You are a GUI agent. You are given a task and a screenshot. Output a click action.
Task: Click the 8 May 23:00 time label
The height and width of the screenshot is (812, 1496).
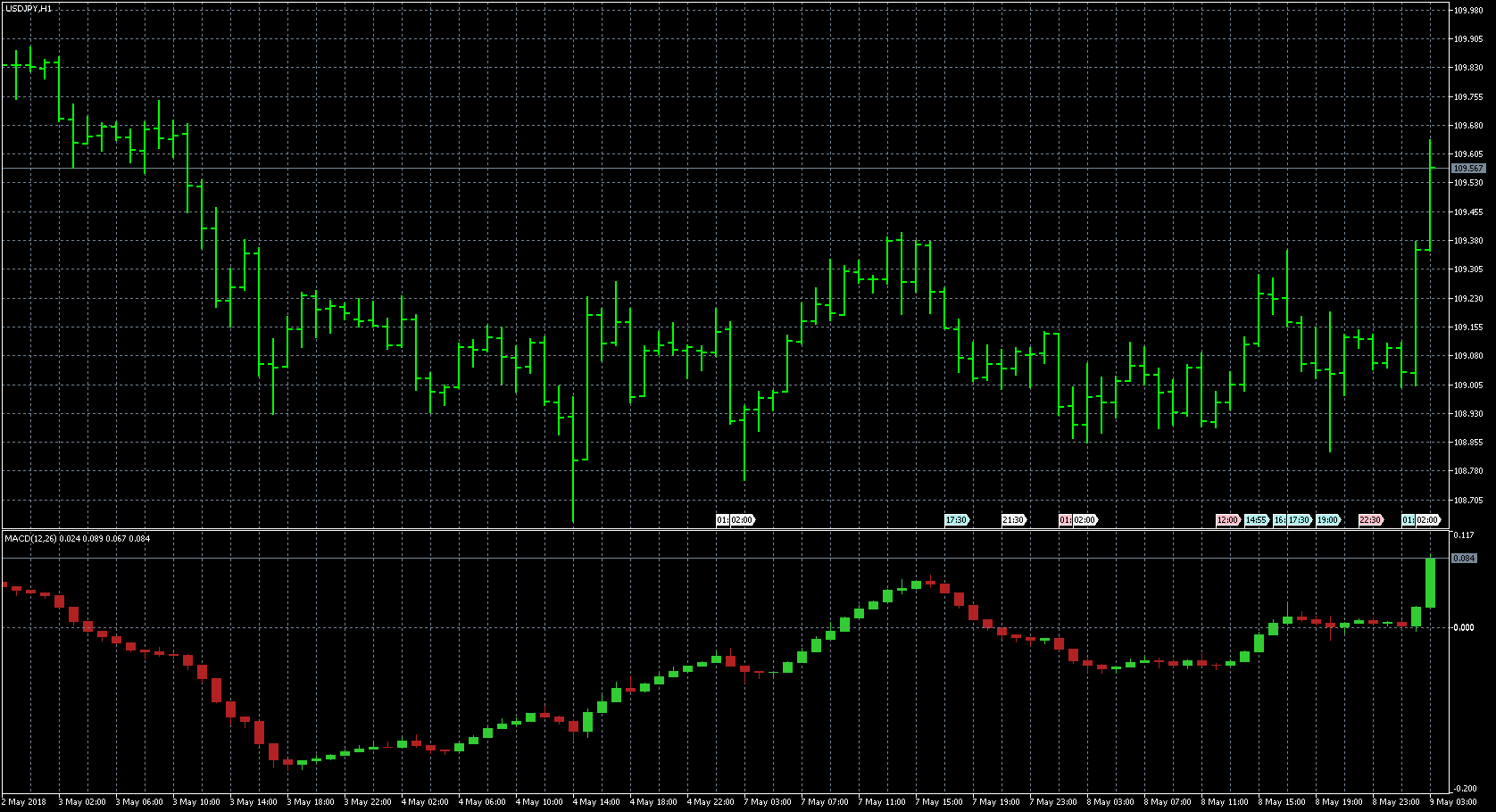[1396, 802]
